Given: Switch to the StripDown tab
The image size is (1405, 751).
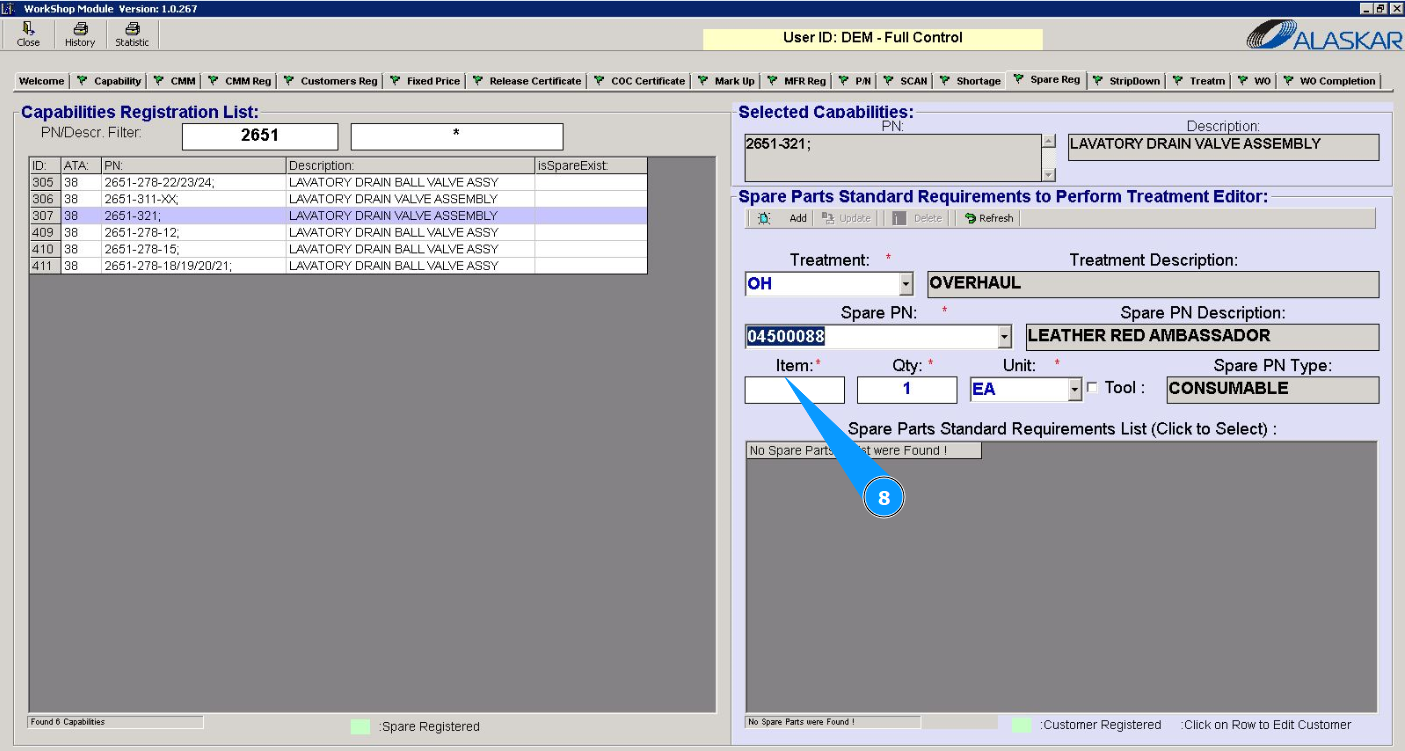Looking at the screenshot, I should [1126, 81].
